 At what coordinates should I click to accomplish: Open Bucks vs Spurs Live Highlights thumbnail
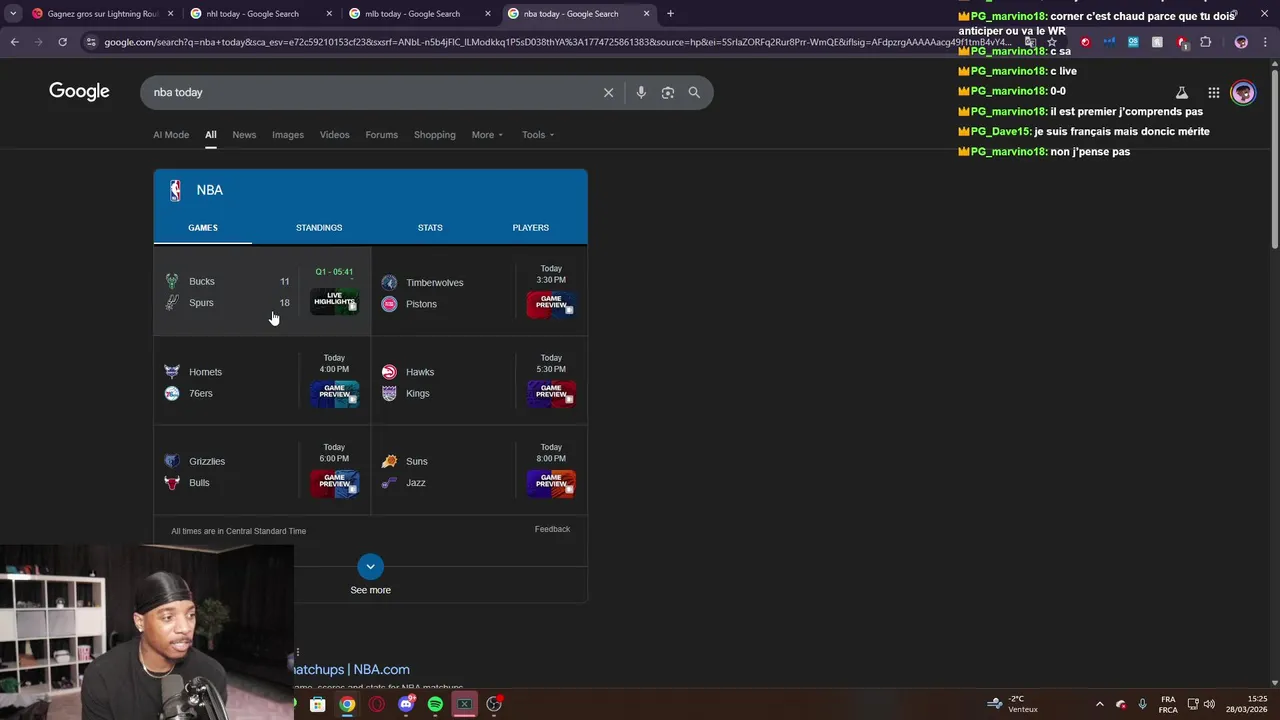334,300
